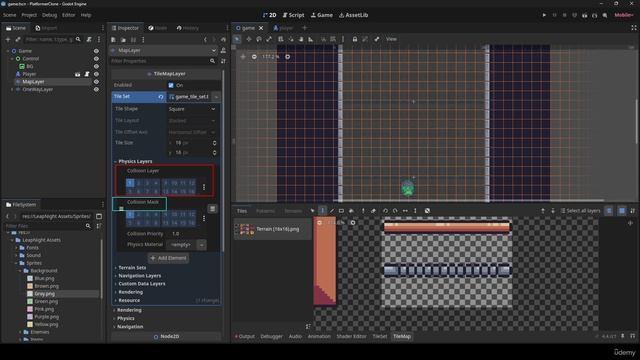Click the Add Element button
The width and height of the screenshot is (640, 360).
[168, 258]
